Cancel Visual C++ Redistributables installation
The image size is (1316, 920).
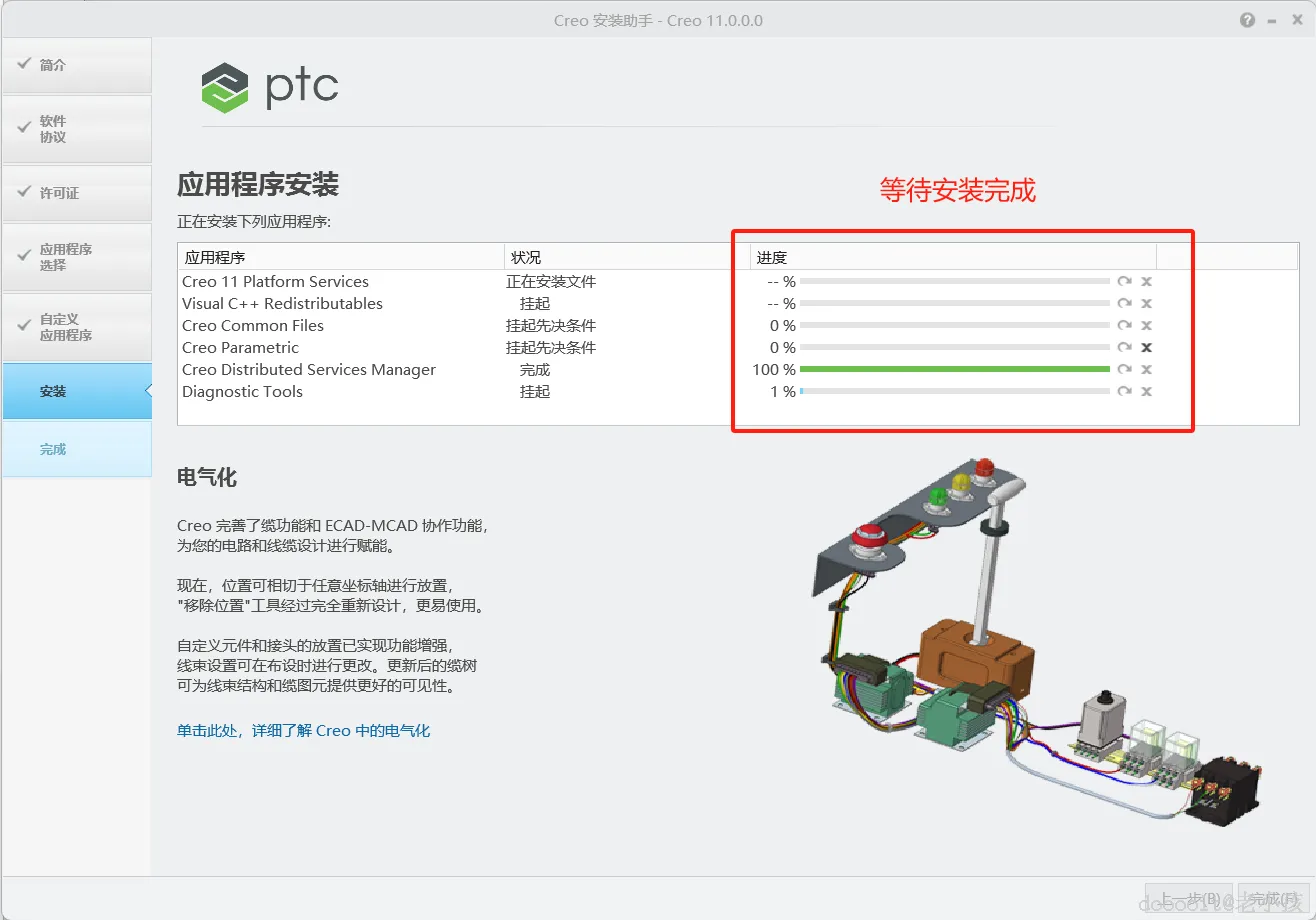click(1147, 304)
